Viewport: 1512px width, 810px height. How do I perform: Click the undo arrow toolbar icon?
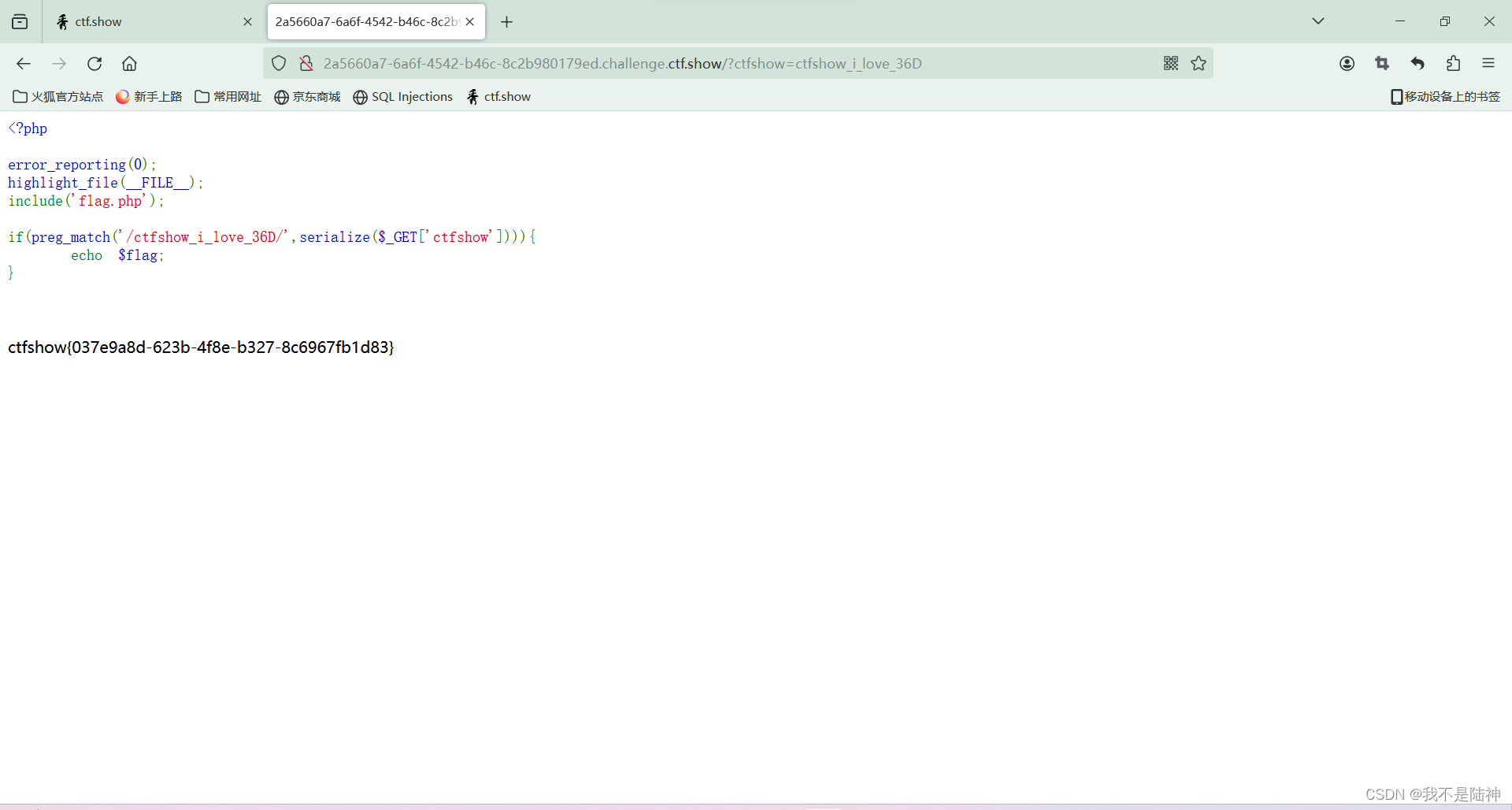pos(1417,64)
